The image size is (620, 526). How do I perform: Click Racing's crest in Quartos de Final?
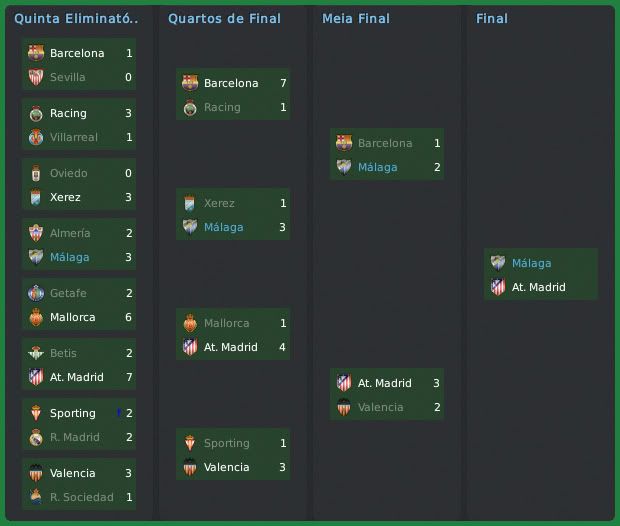coord(190,107)
